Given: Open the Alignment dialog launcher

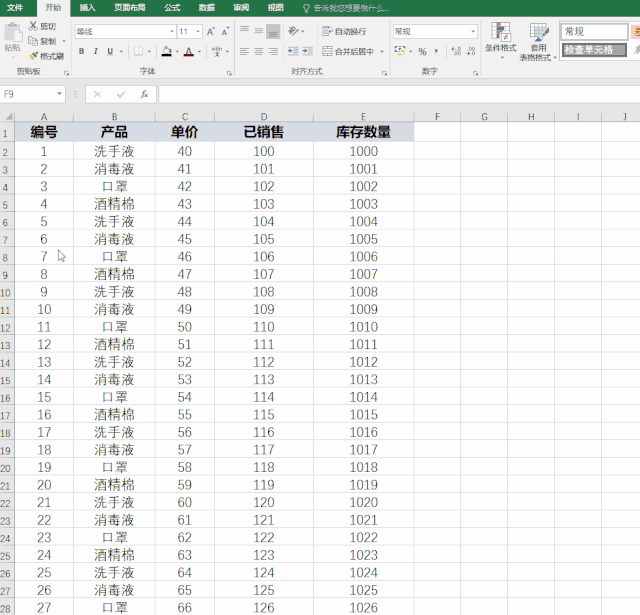Looking at the screenshot, I should 384,73.
